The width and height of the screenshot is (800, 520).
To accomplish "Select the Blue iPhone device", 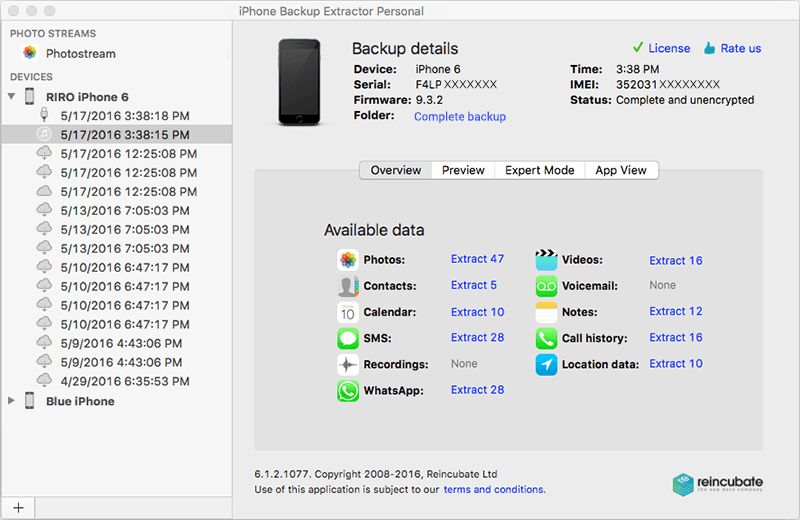I will [117, 401].
